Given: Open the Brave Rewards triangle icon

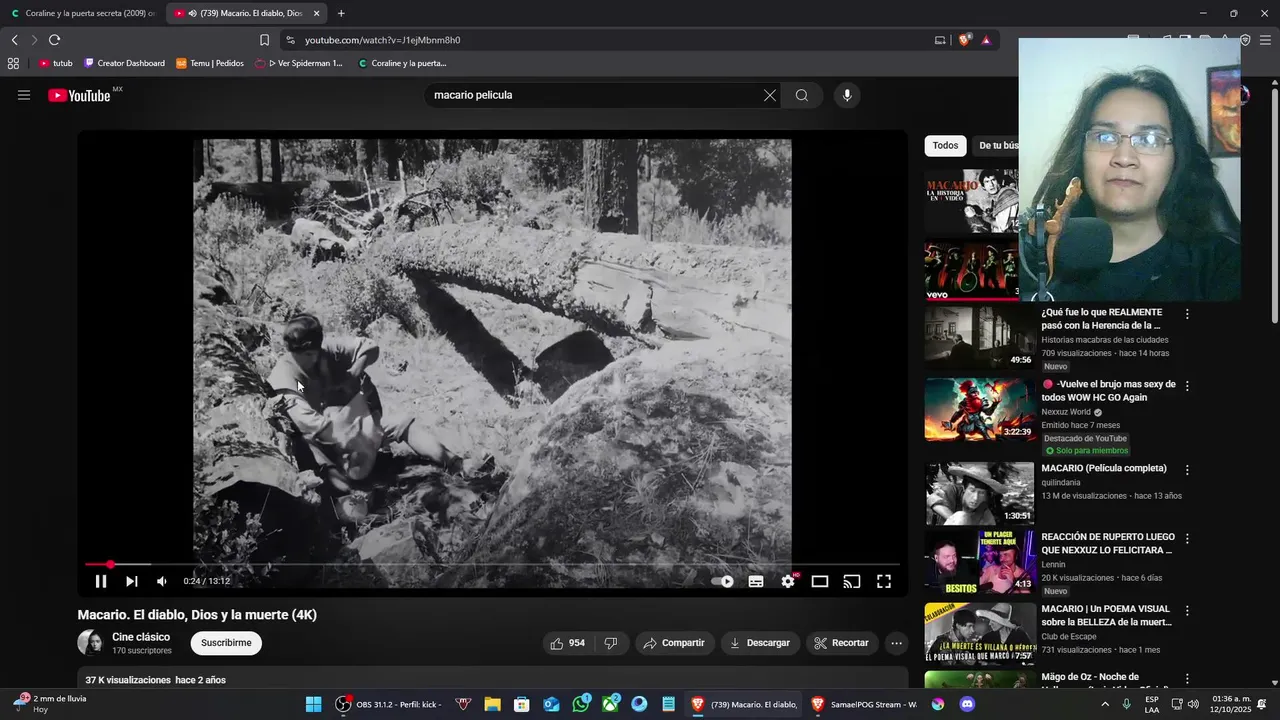Looking at the screenshot, I should 986,40.
